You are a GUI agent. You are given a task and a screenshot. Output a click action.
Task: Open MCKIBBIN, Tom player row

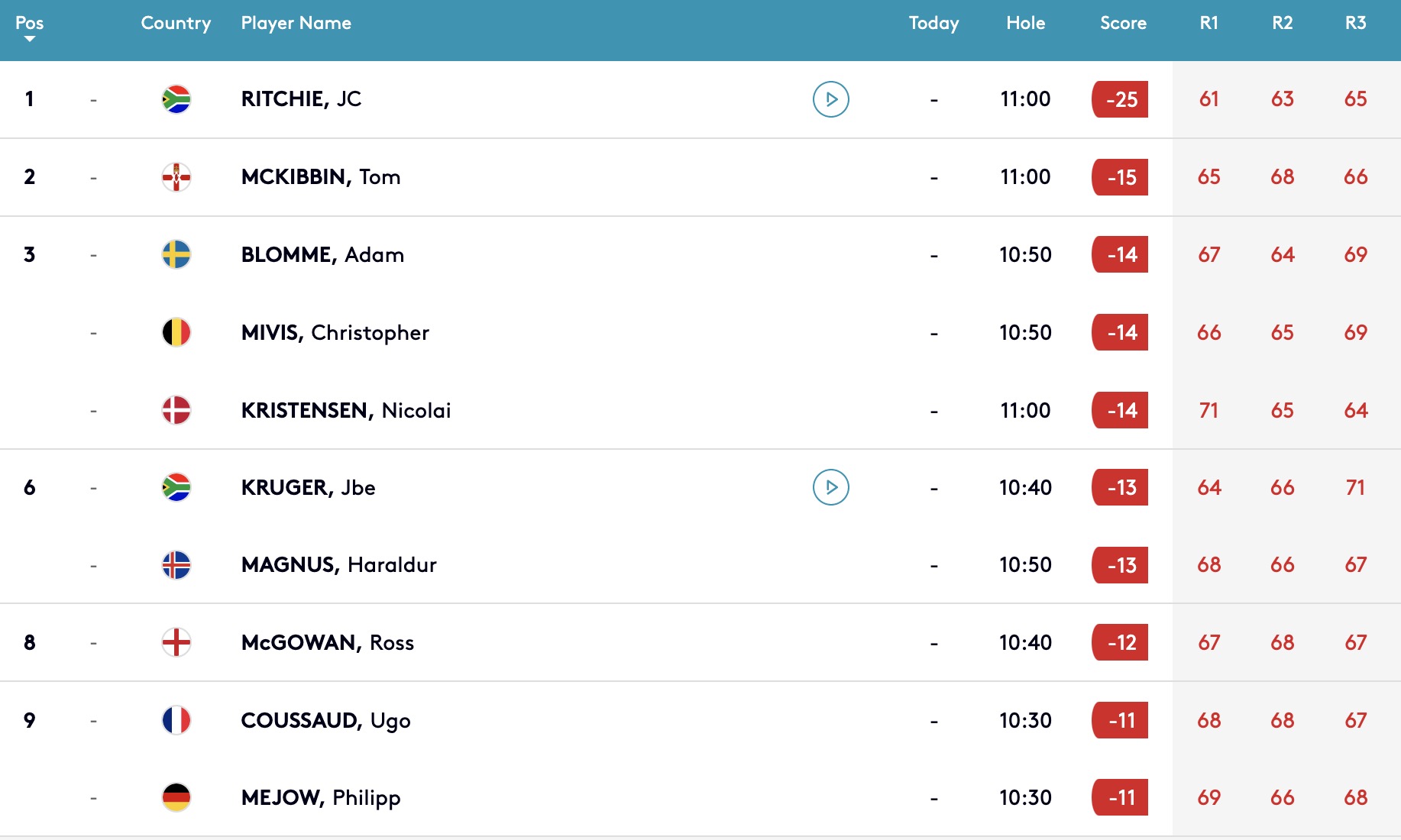click(x=700, y=177)
